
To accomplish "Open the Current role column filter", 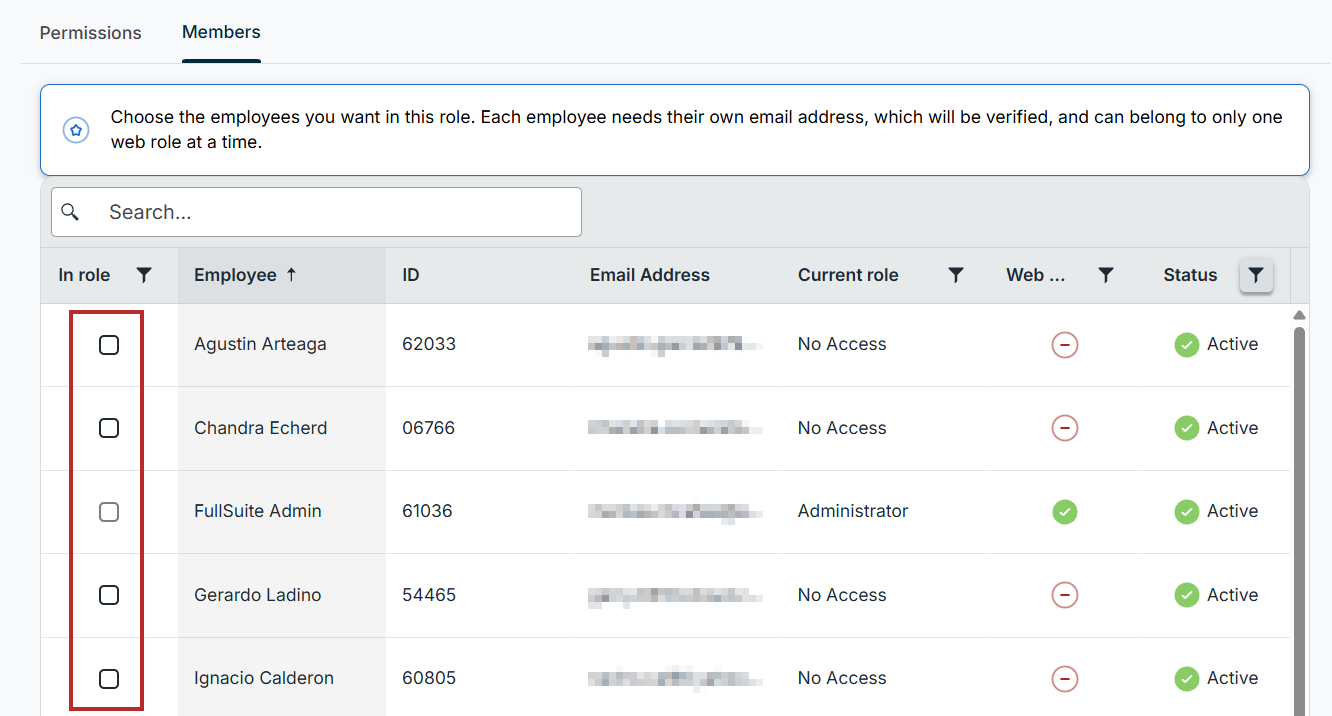I will pos(956,275).
